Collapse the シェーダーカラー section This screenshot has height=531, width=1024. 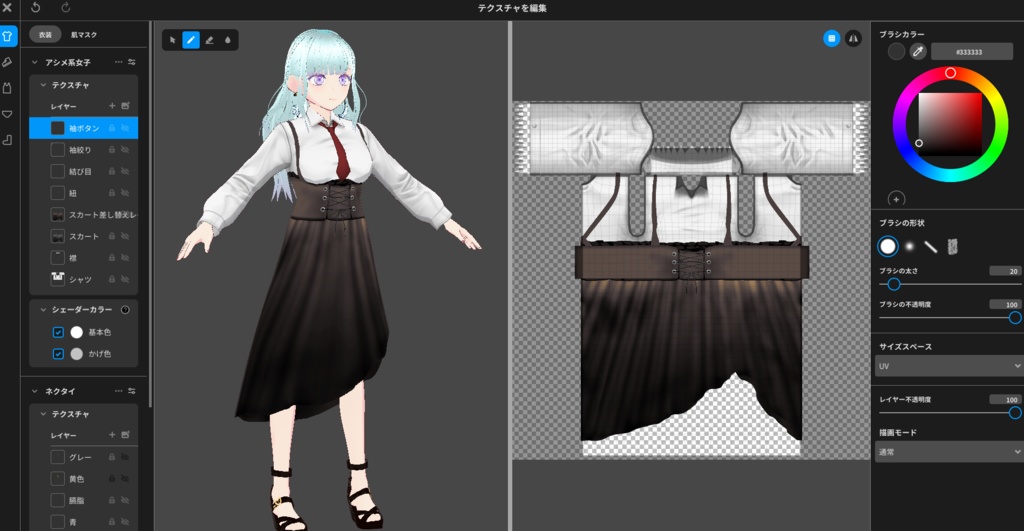(x=43, y=310)
